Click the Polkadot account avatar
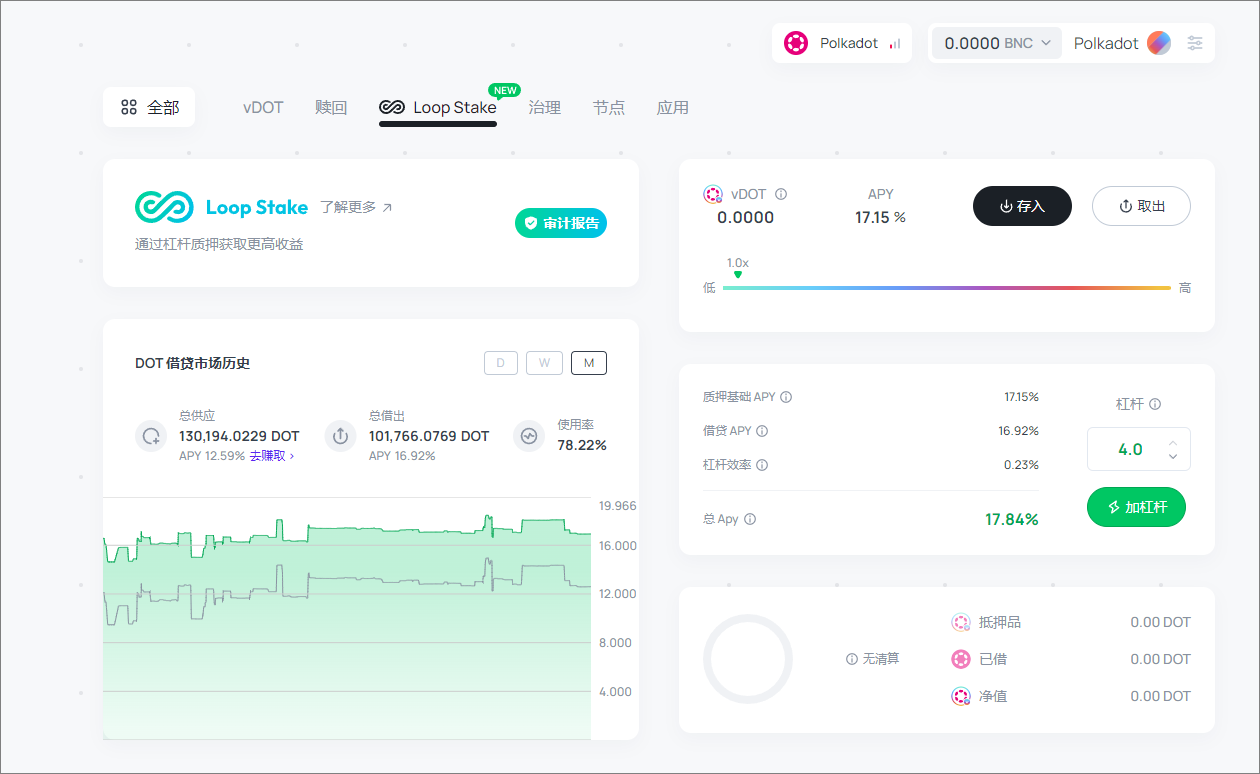Viewport: 1260px width, 774px height. click(x=1159, y=43)
